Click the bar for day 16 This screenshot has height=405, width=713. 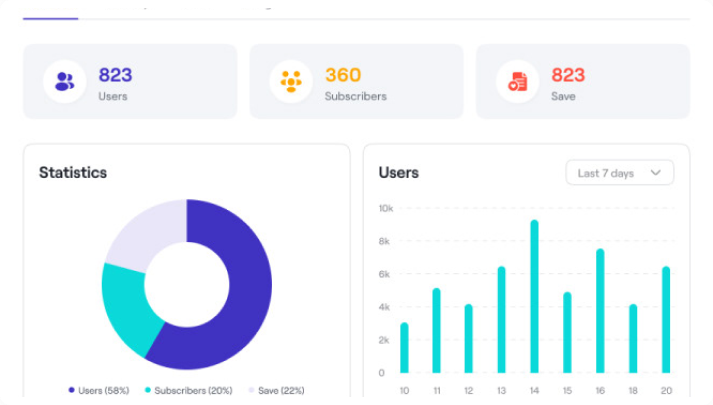tap(600, 311)
